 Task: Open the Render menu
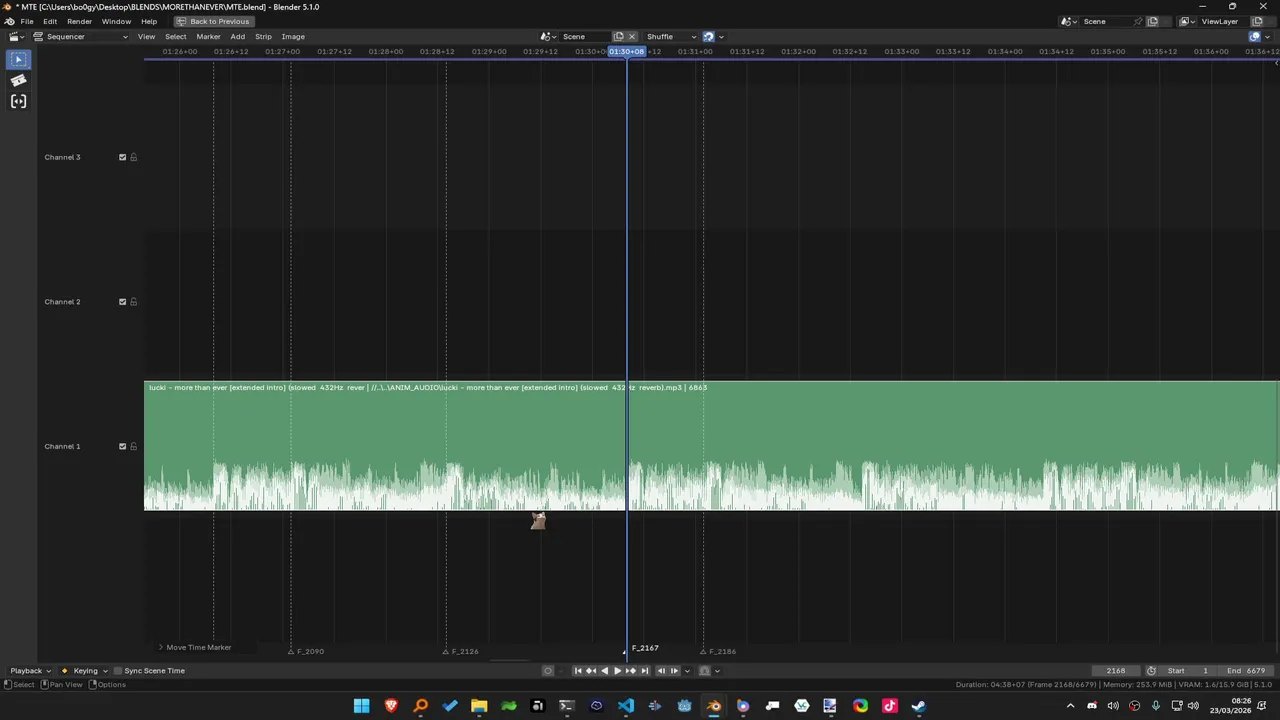click(x=79, y=21)
